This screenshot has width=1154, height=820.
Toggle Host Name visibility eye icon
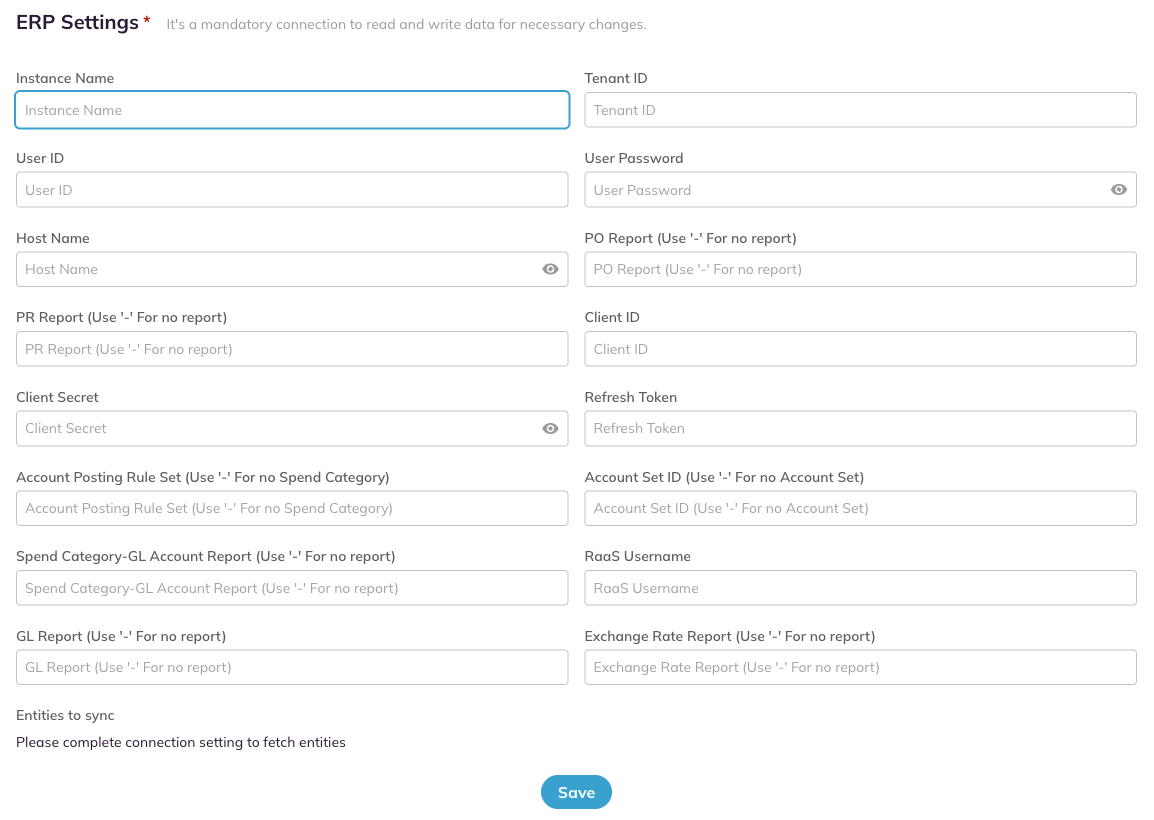click(x=550, y=269)
